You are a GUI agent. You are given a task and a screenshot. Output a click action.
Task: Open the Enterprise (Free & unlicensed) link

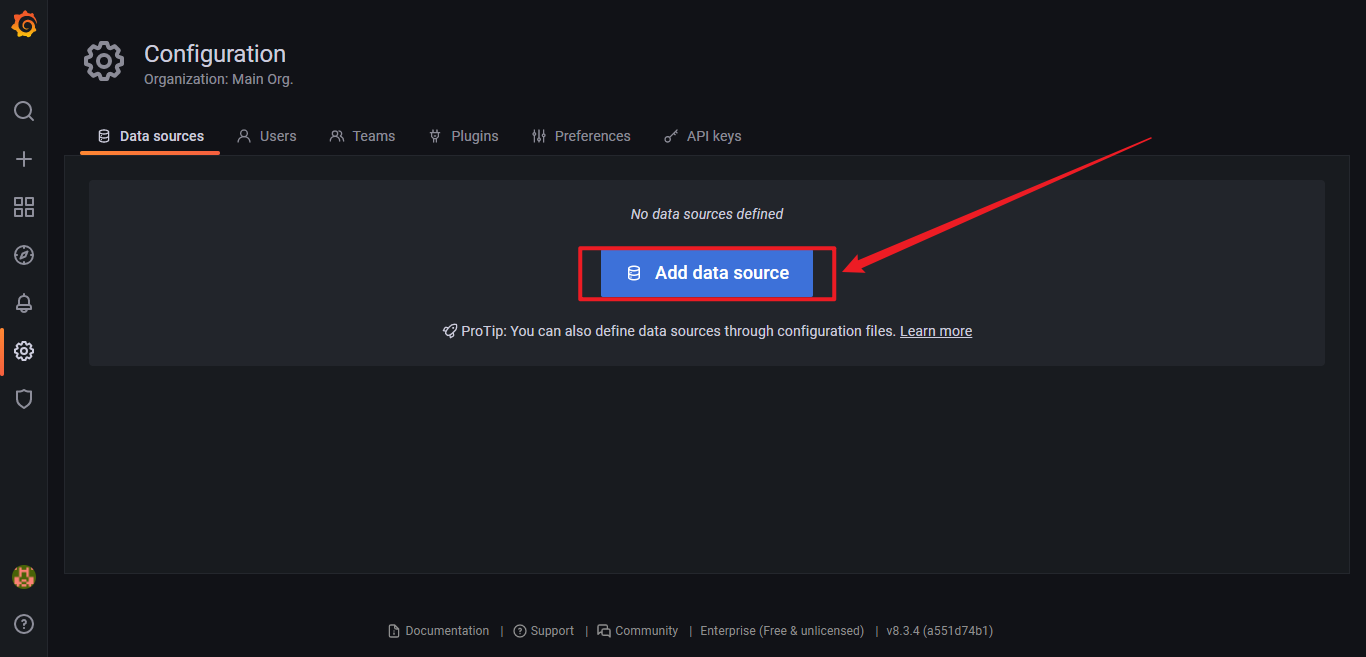[x=782, y=631]
